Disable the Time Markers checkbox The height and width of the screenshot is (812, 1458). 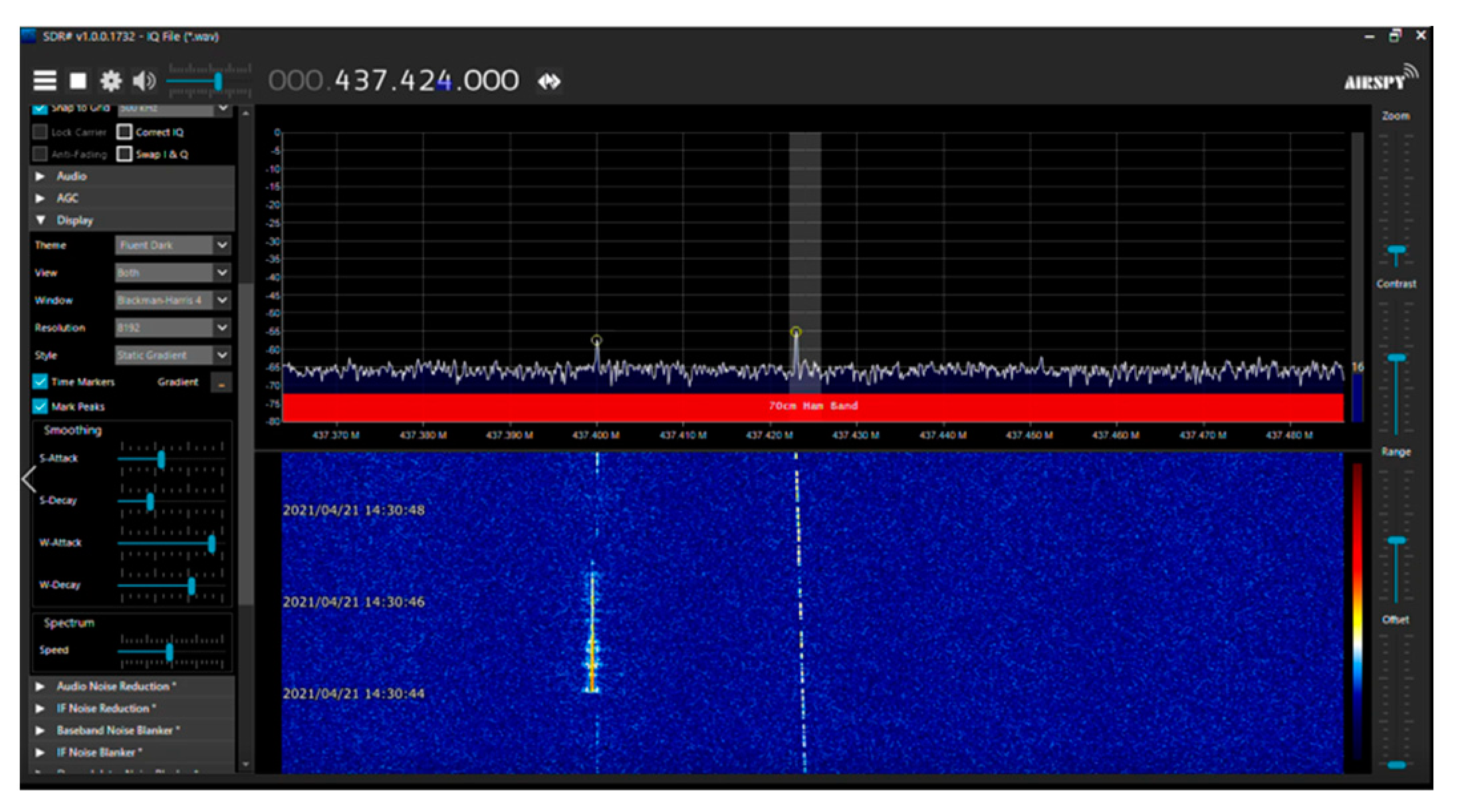tap(41, 381)
